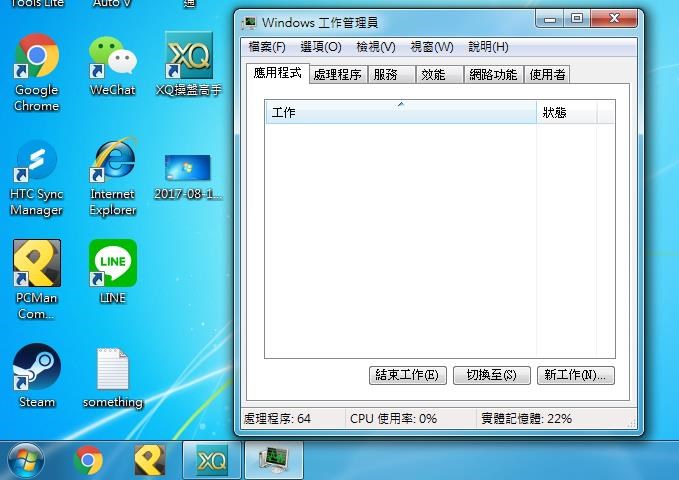Switch to the 處理程序 tab
Viewport: 679px width, 480px height.
point(338,75)
